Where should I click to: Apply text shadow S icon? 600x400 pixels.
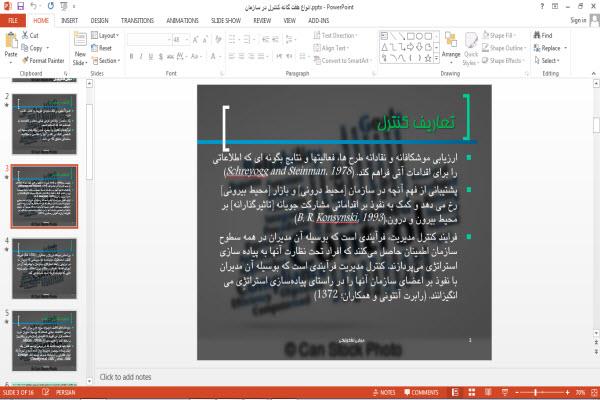coord(161,57)
